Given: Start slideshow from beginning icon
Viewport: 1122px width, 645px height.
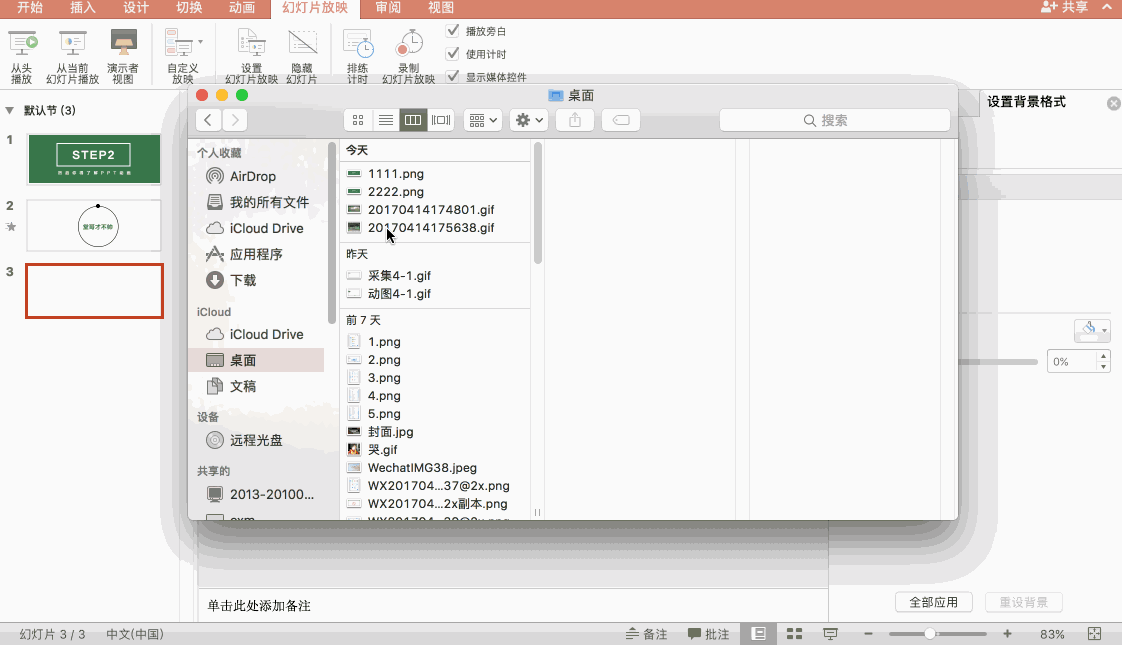Looking at the screenshot, I should tap(21, 44).
